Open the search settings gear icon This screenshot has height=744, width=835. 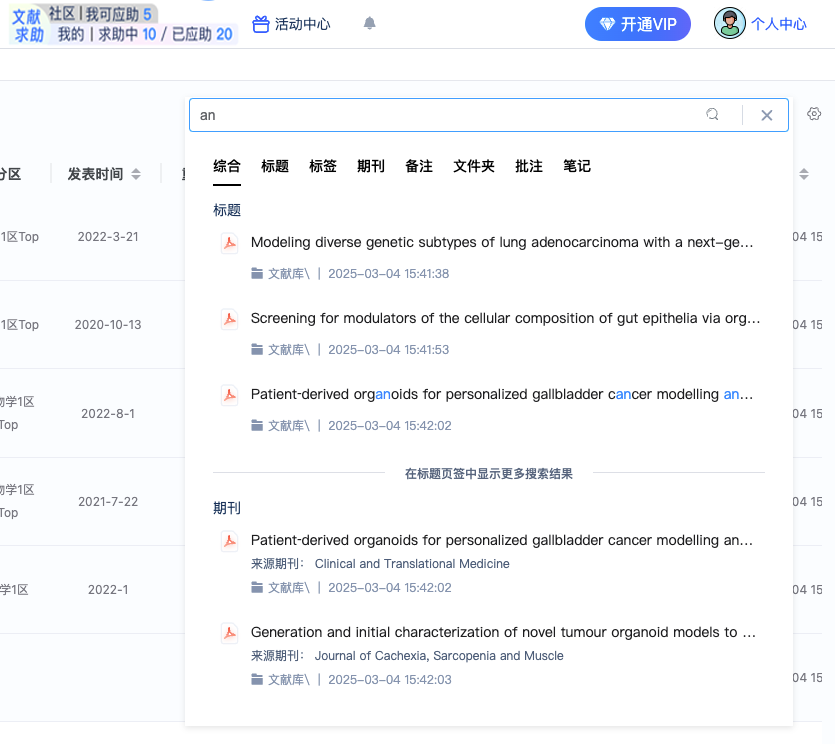click(814, 114)
